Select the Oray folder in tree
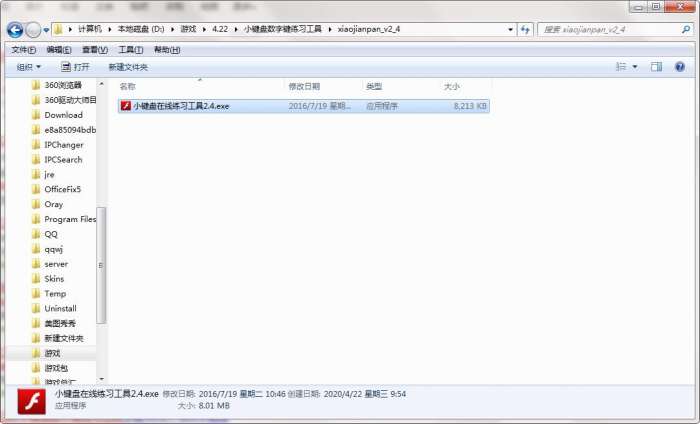 (x=53, y=204)
